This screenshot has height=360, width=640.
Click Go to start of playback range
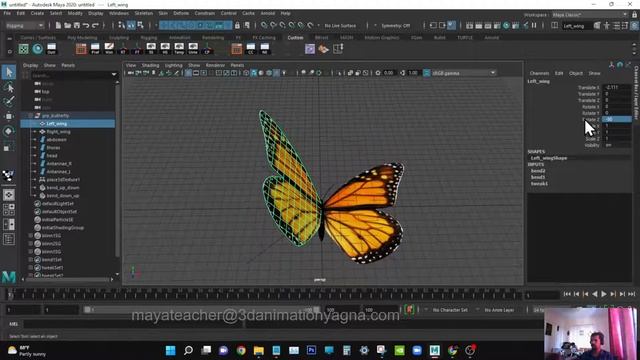tap(567, 294)
